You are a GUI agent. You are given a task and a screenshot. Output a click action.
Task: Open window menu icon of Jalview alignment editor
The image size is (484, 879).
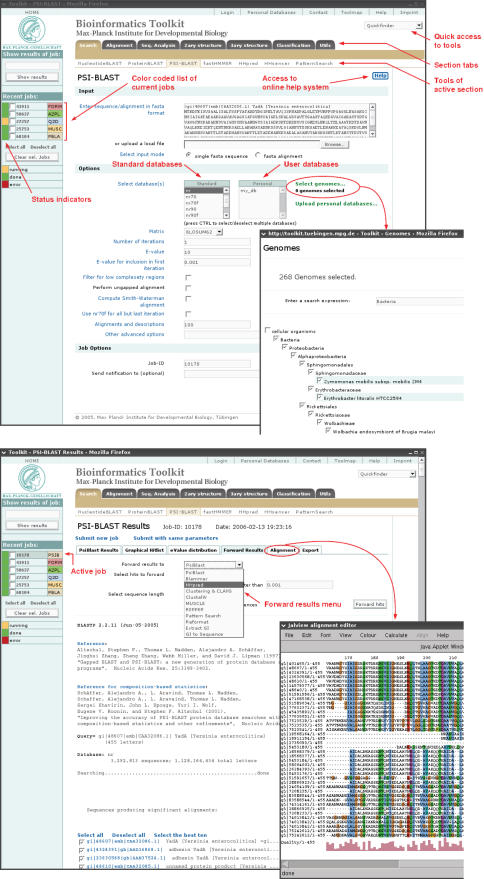point(284,625)
